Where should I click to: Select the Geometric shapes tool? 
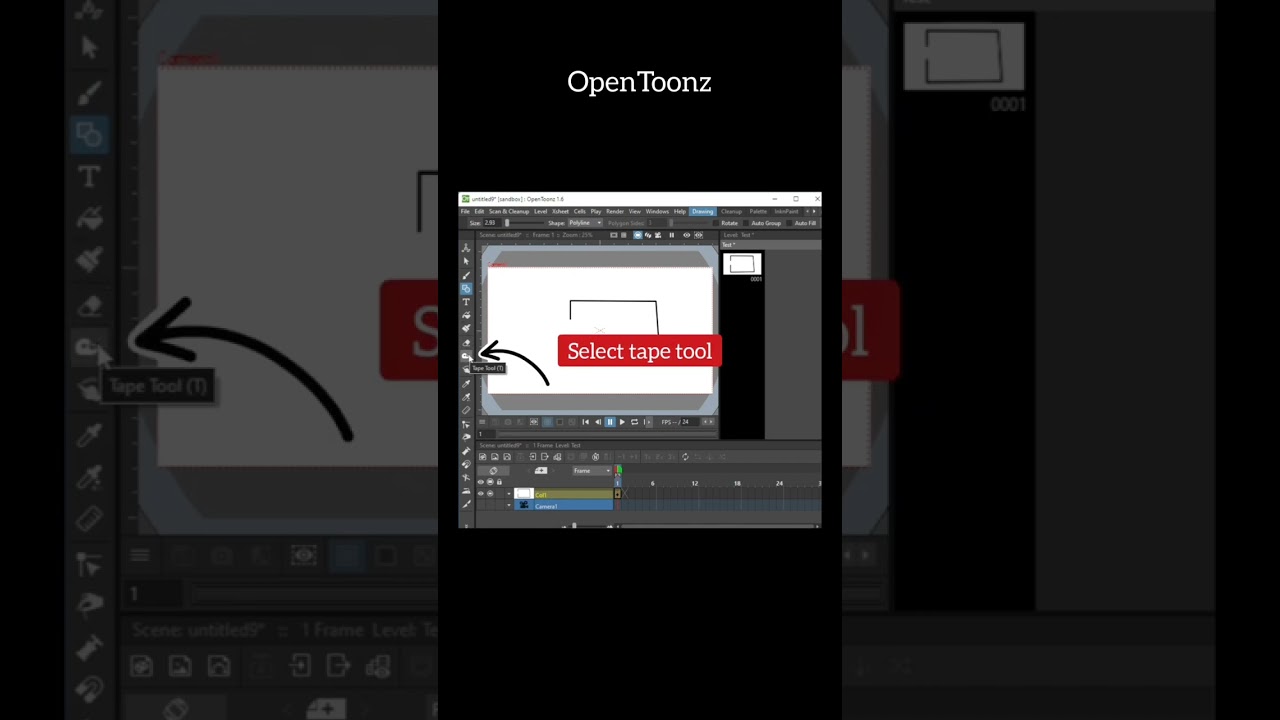(x=466, y=289)
